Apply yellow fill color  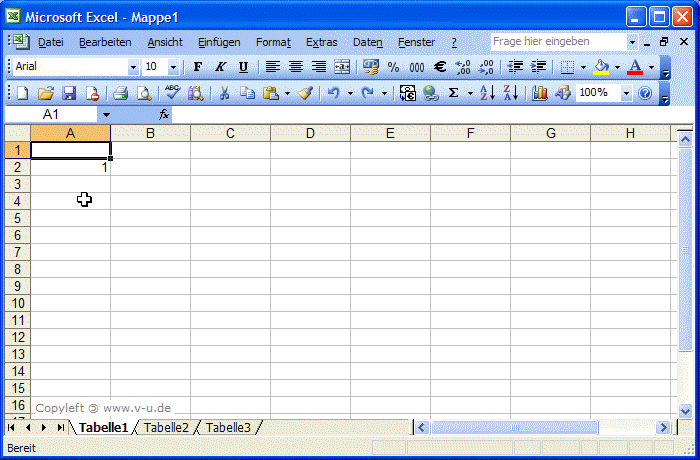click(x=601, y=67)
